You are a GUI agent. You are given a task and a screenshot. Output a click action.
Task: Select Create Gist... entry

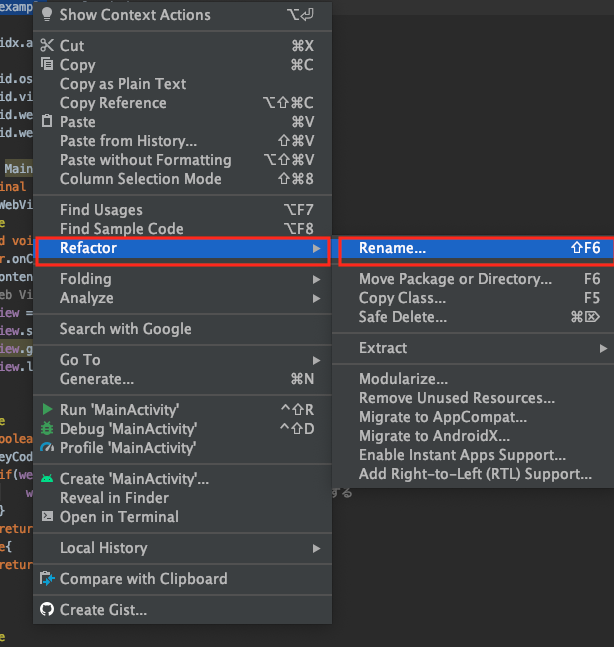click(182, 610)
